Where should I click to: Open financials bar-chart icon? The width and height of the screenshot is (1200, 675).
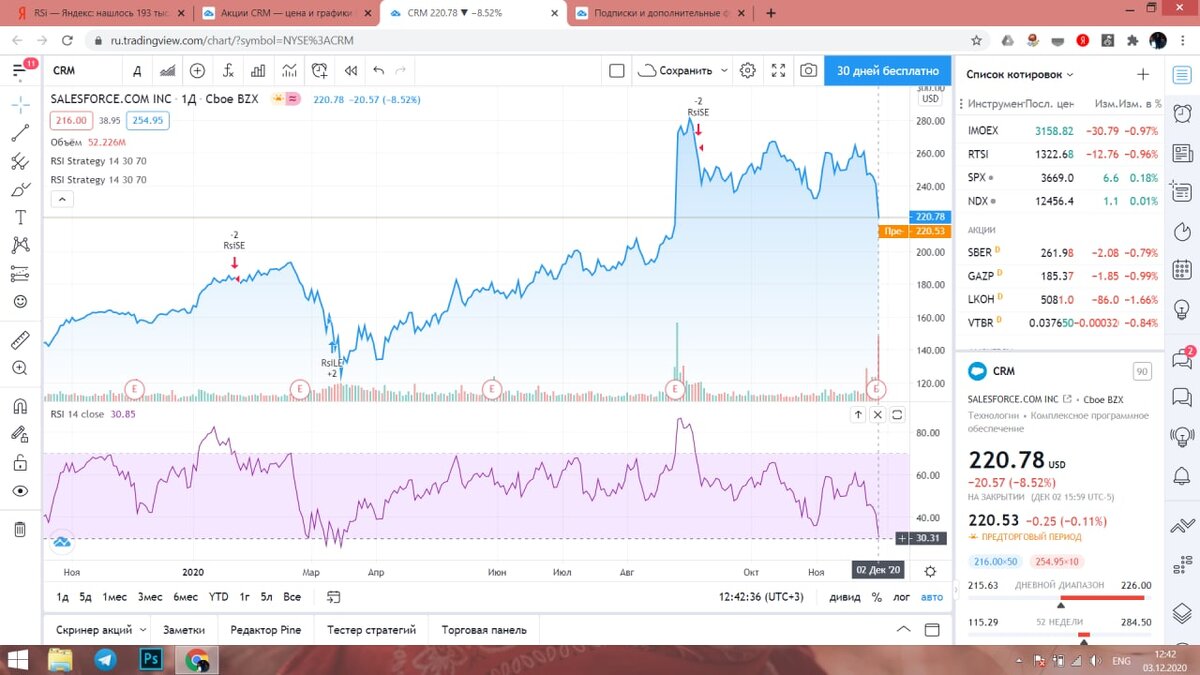click(258, 71)
